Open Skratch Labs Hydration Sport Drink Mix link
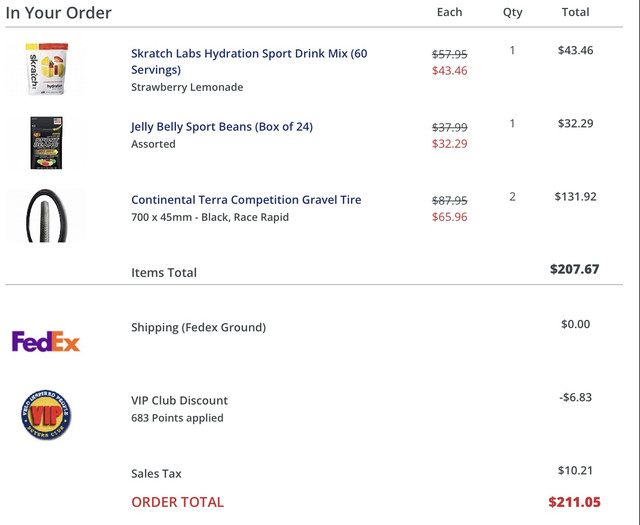Screen dimensions: 640x525 [x=249, y=61]
